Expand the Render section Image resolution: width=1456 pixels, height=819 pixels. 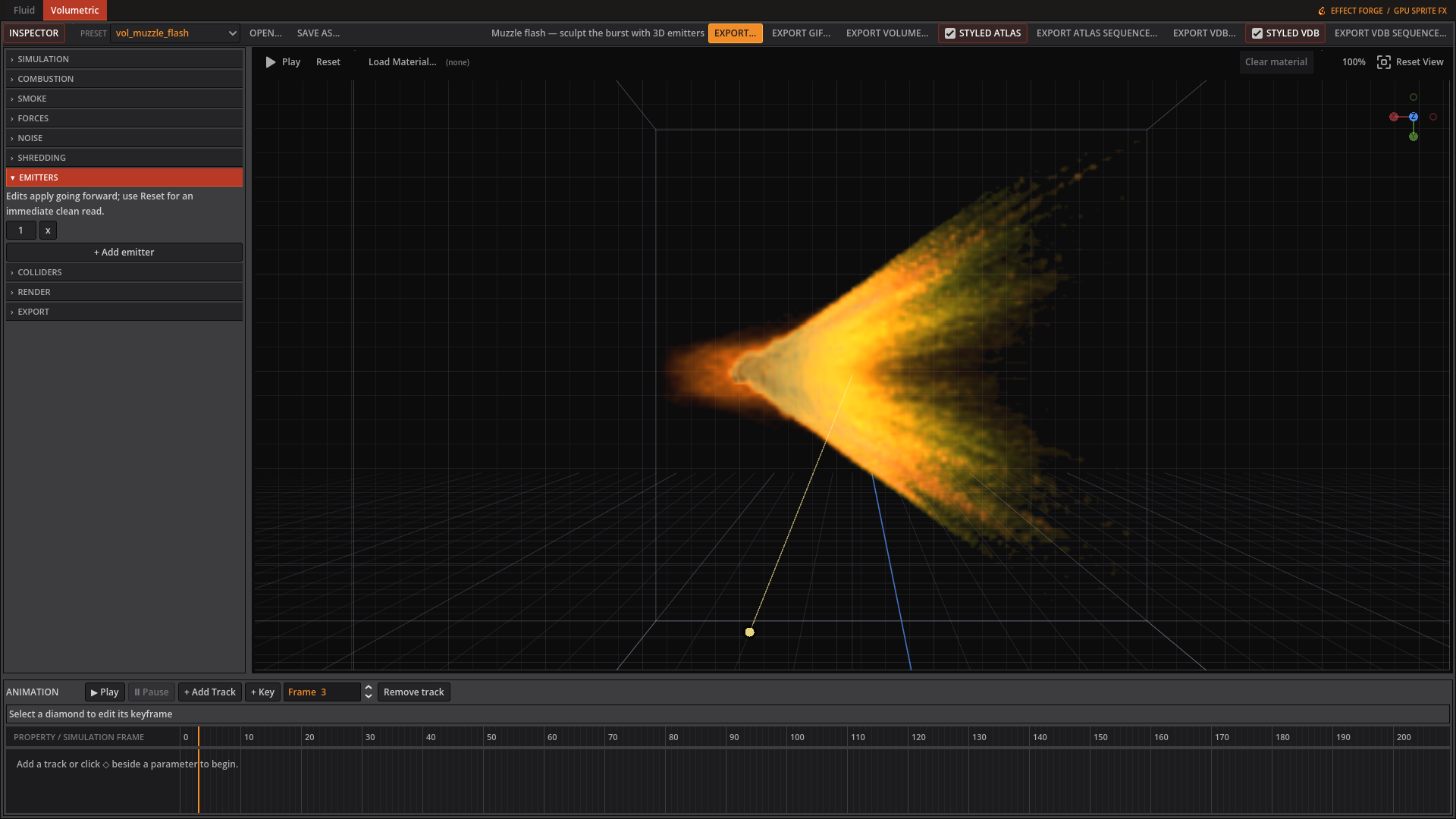(124, 292)
